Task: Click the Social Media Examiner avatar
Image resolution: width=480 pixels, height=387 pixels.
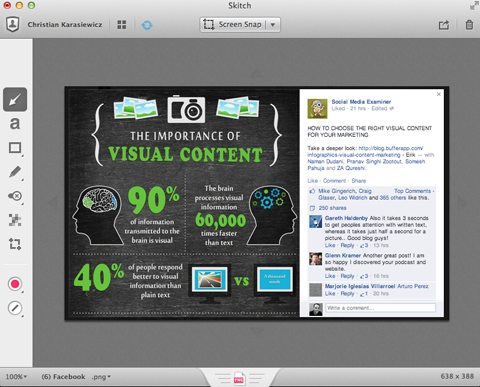Action: [317, 109]
